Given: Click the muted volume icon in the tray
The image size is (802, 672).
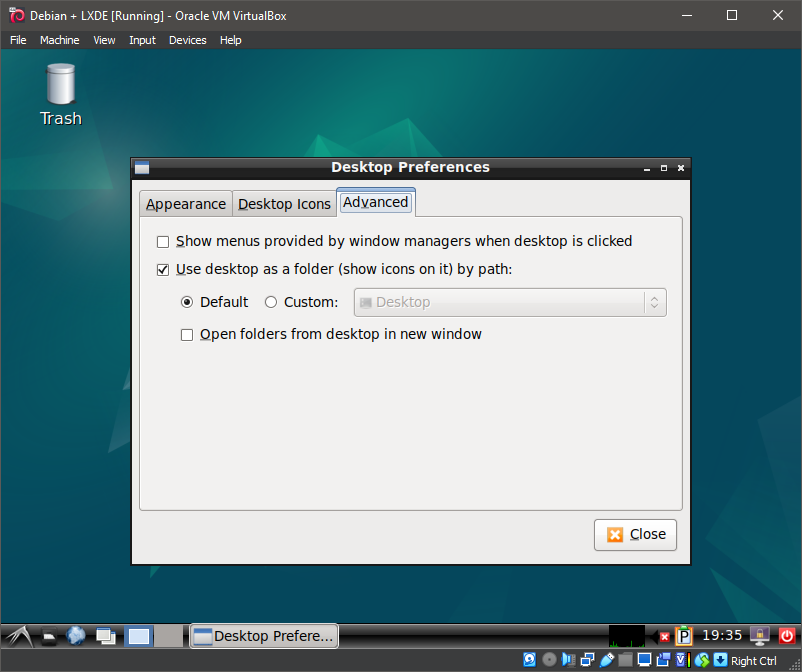Looking at the screenshot, I should click(663, 635).
